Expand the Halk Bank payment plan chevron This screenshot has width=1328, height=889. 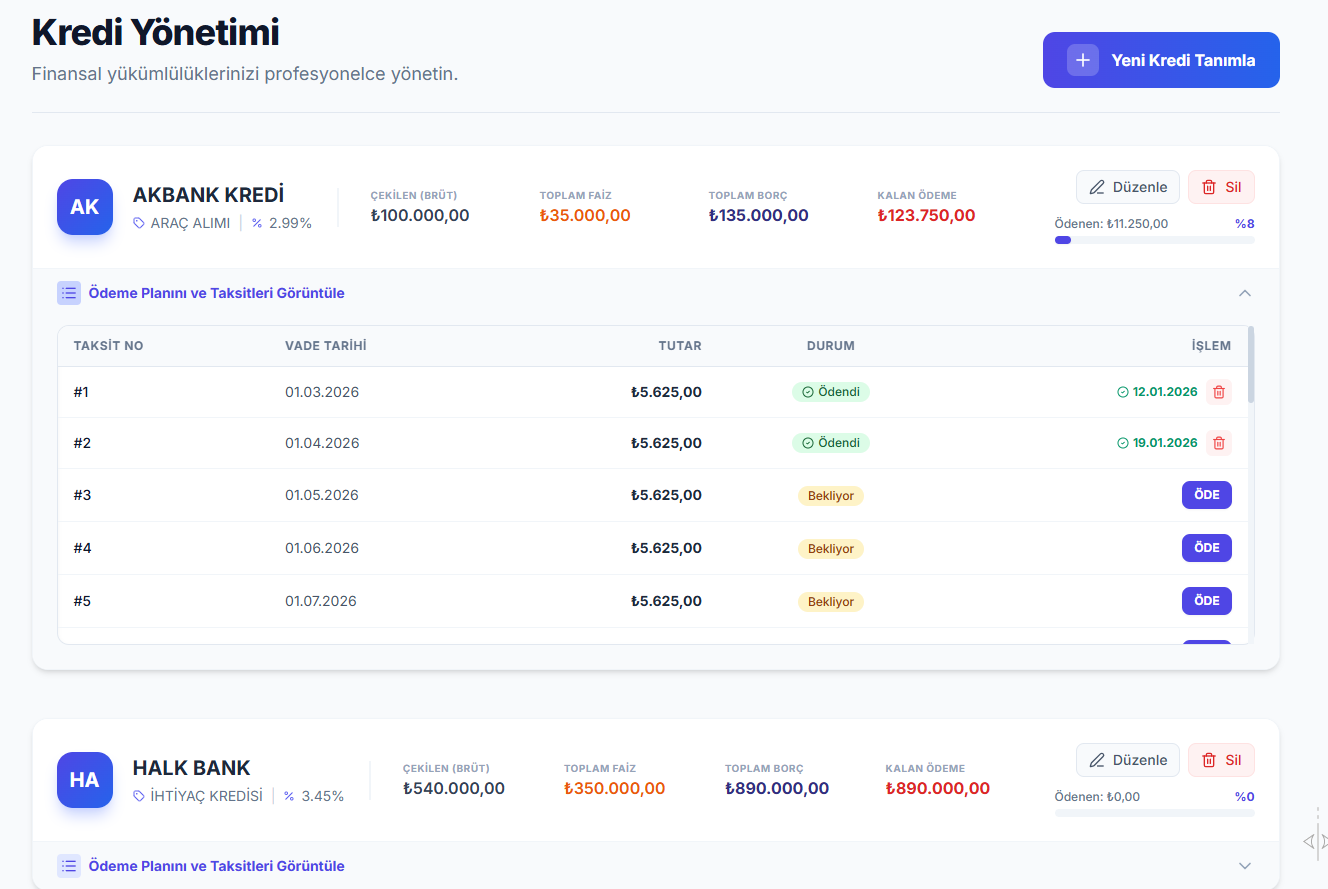pos(1244,866)
